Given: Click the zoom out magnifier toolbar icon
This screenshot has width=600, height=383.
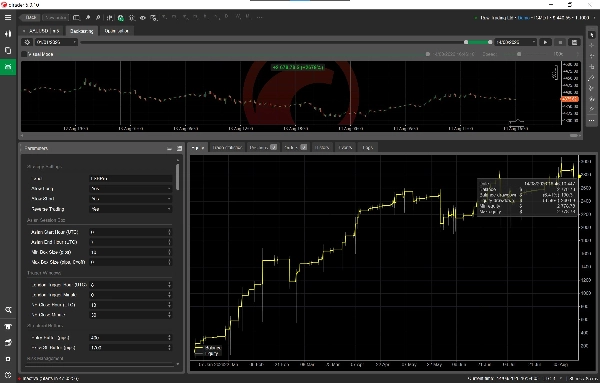Looking at the screenshot, I should (x=98, y=18).
